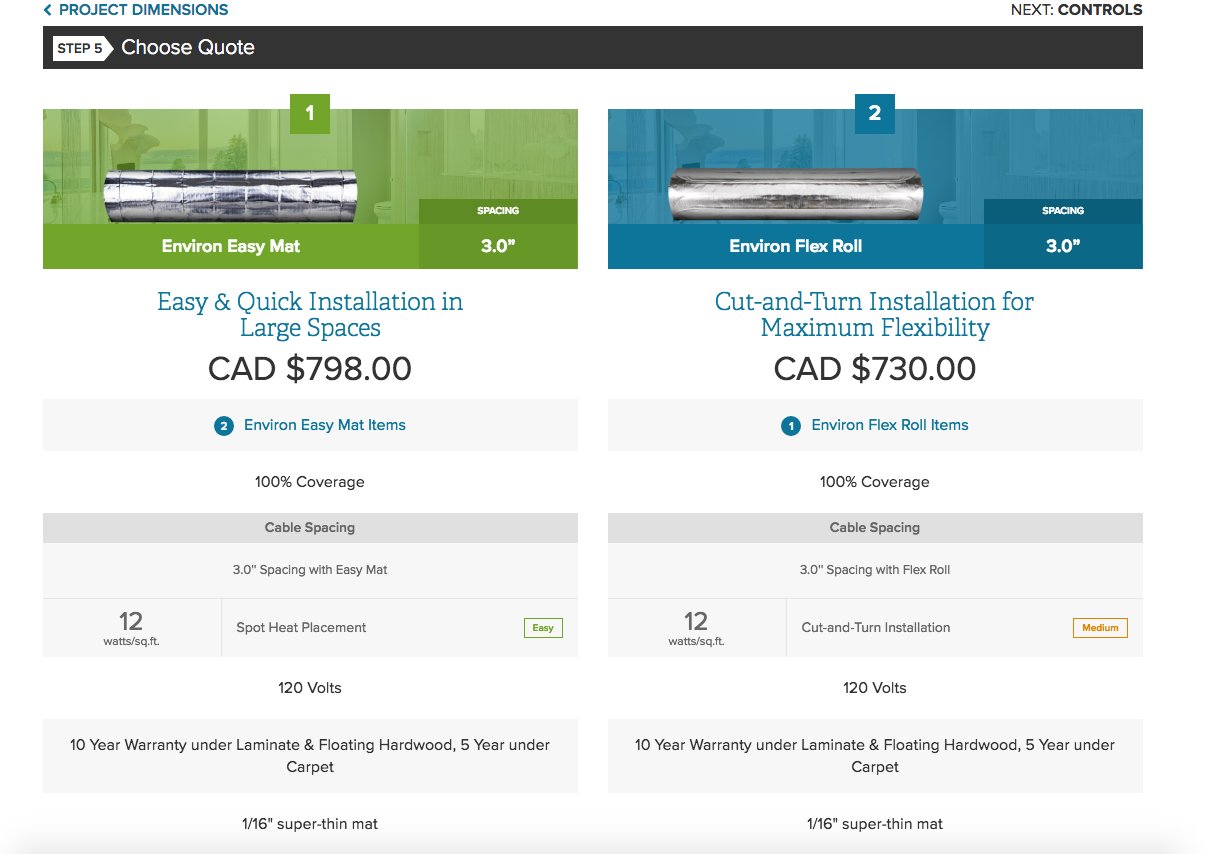Click the Step 5 label badge
The image size is (1215, 854).
(x=80, y=48)
